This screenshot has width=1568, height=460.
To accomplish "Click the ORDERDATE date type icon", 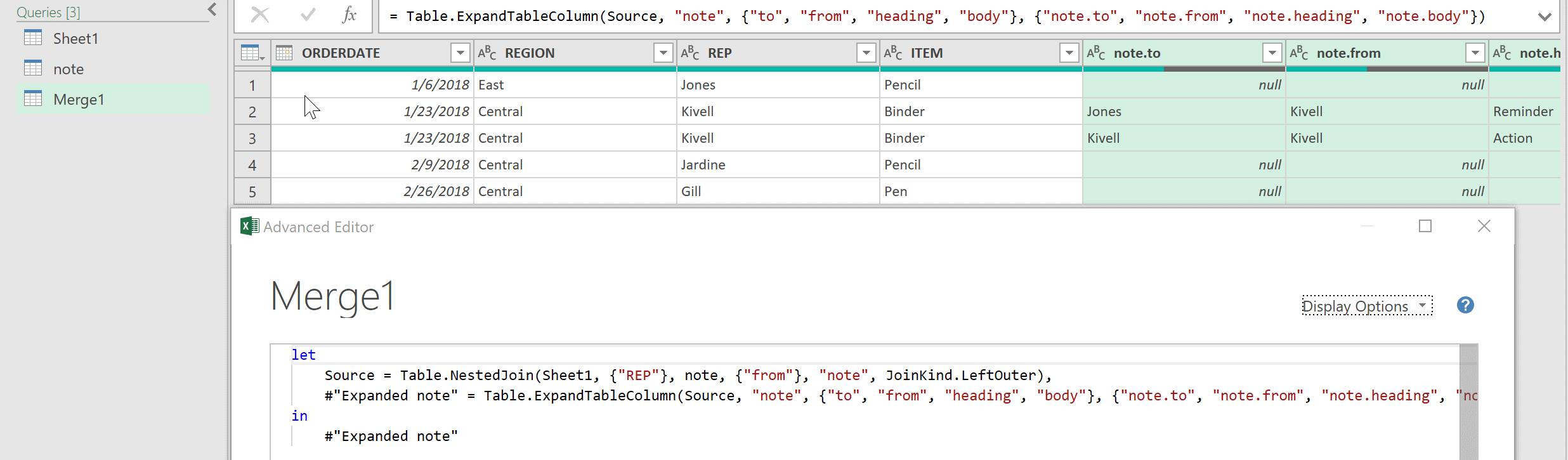I will point(284,53).
